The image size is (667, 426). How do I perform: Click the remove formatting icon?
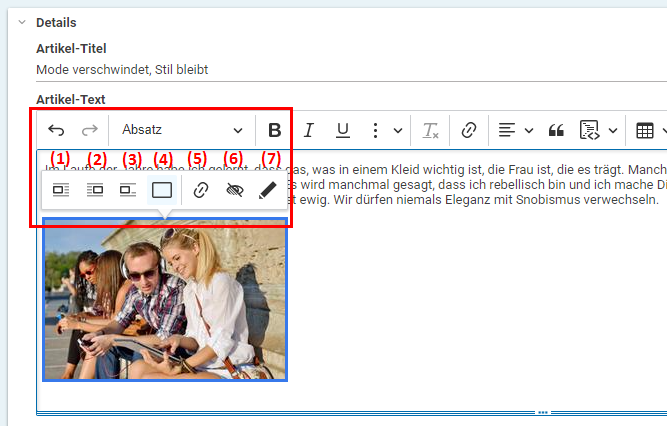pos(431,130)
